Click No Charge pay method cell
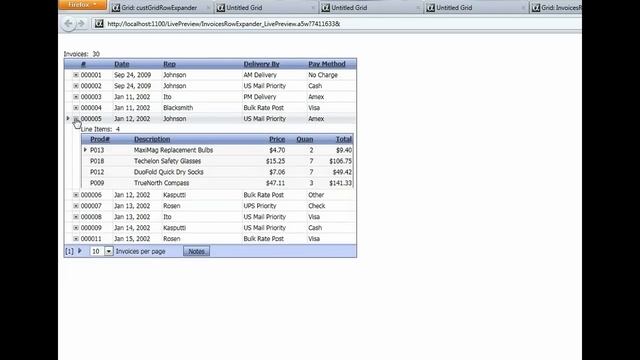Viewport: 640px width, 360px height. pos(323,75)
